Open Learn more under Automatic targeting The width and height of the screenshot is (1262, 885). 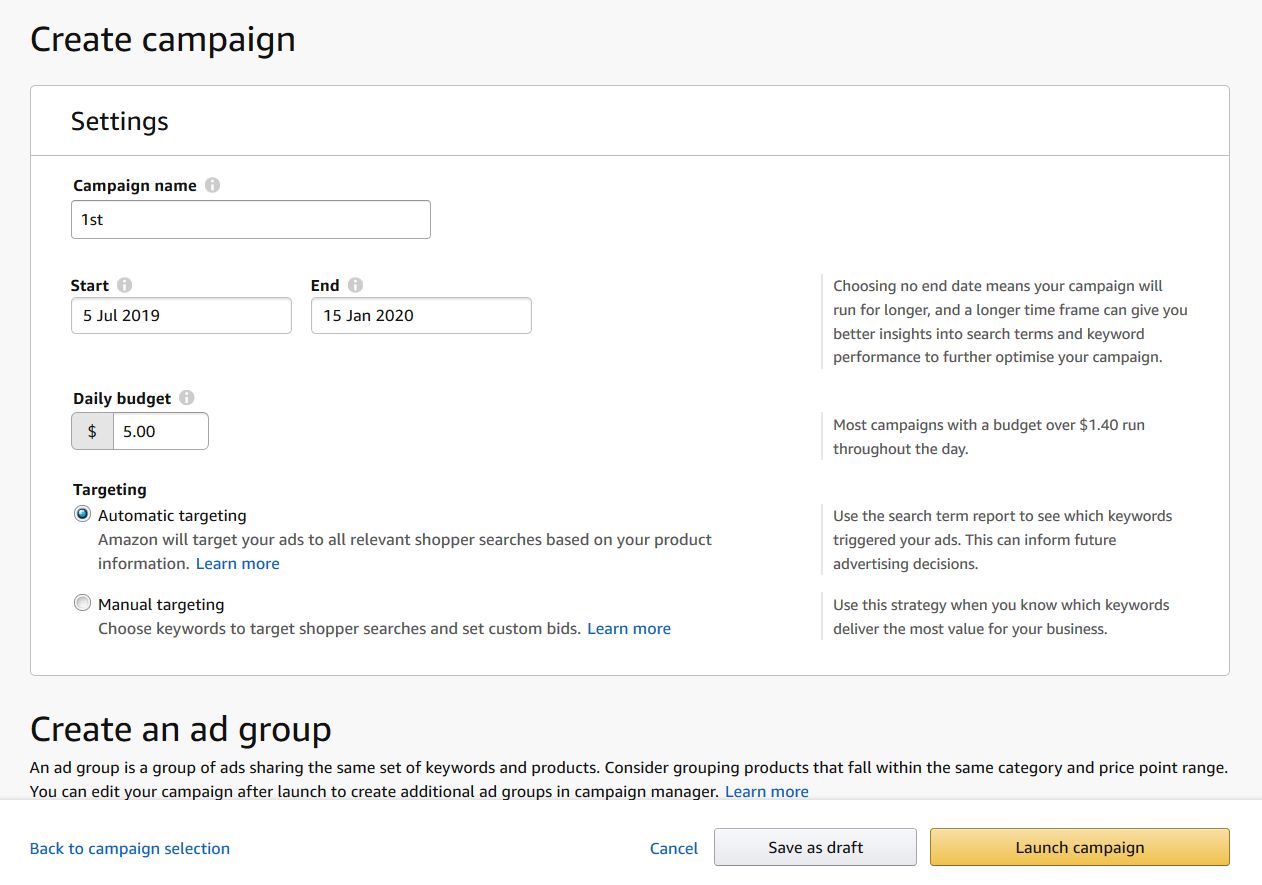coord(238,563)
